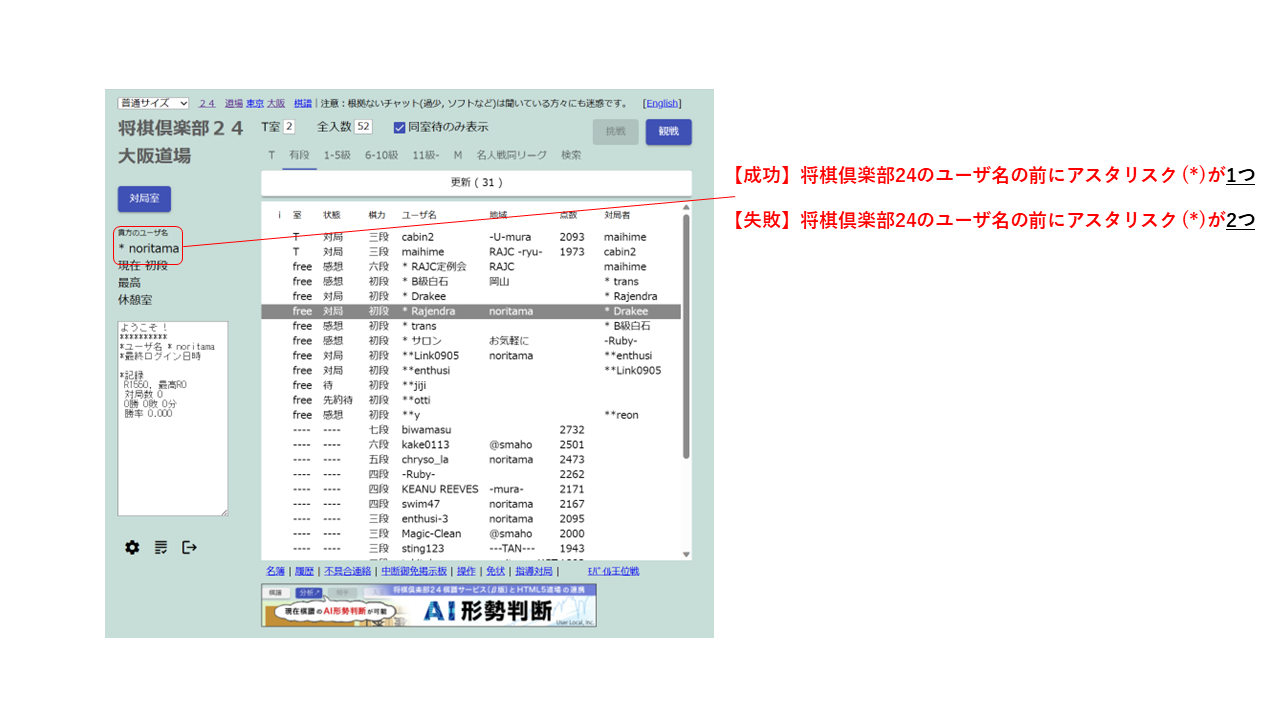Click the 対局室 button
1280x720 pixels.
(x=144, y=198)
